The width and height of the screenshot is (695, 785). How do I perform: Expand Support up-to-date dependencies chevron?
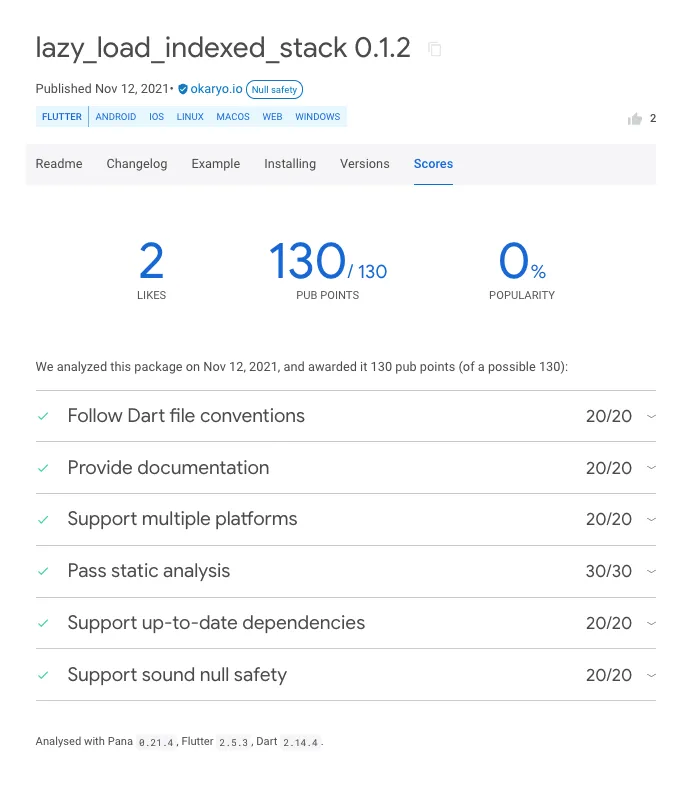(x=651, y=623)
